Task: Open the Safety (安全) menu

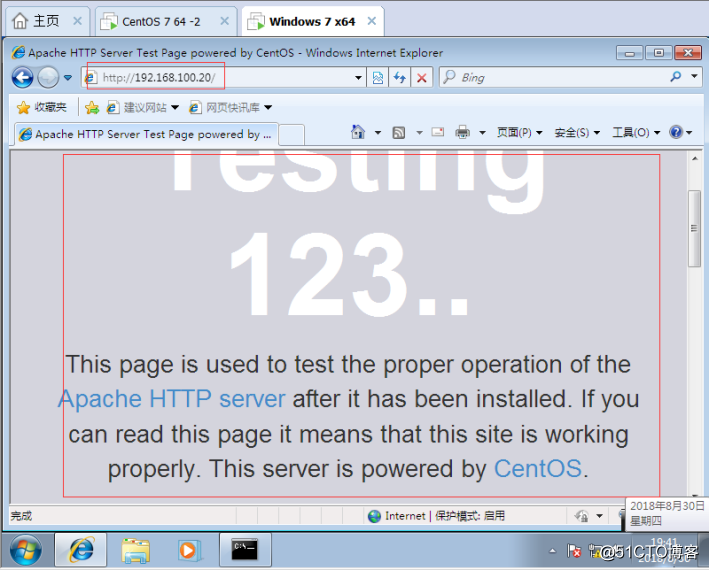Action: coord(577,132)
